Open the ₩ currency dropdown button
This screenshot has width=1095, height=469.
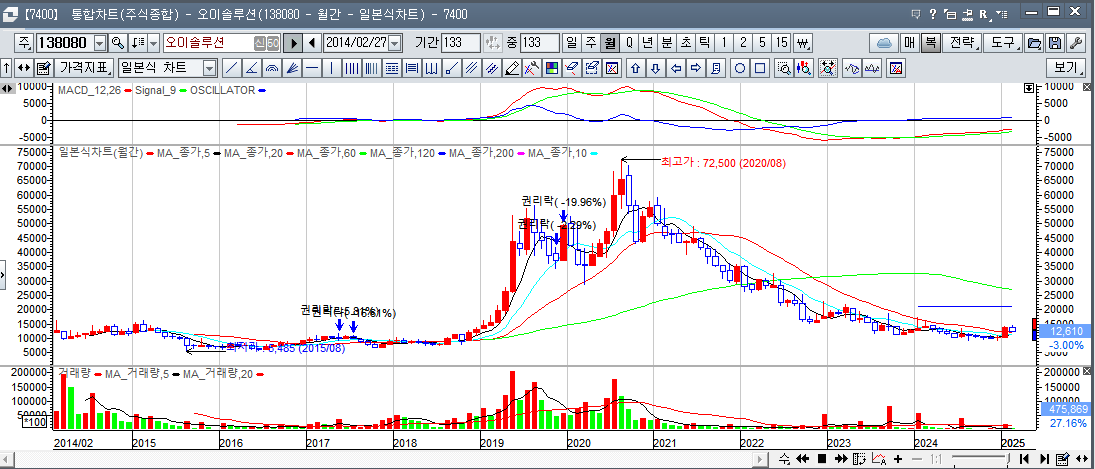point(802,43)
